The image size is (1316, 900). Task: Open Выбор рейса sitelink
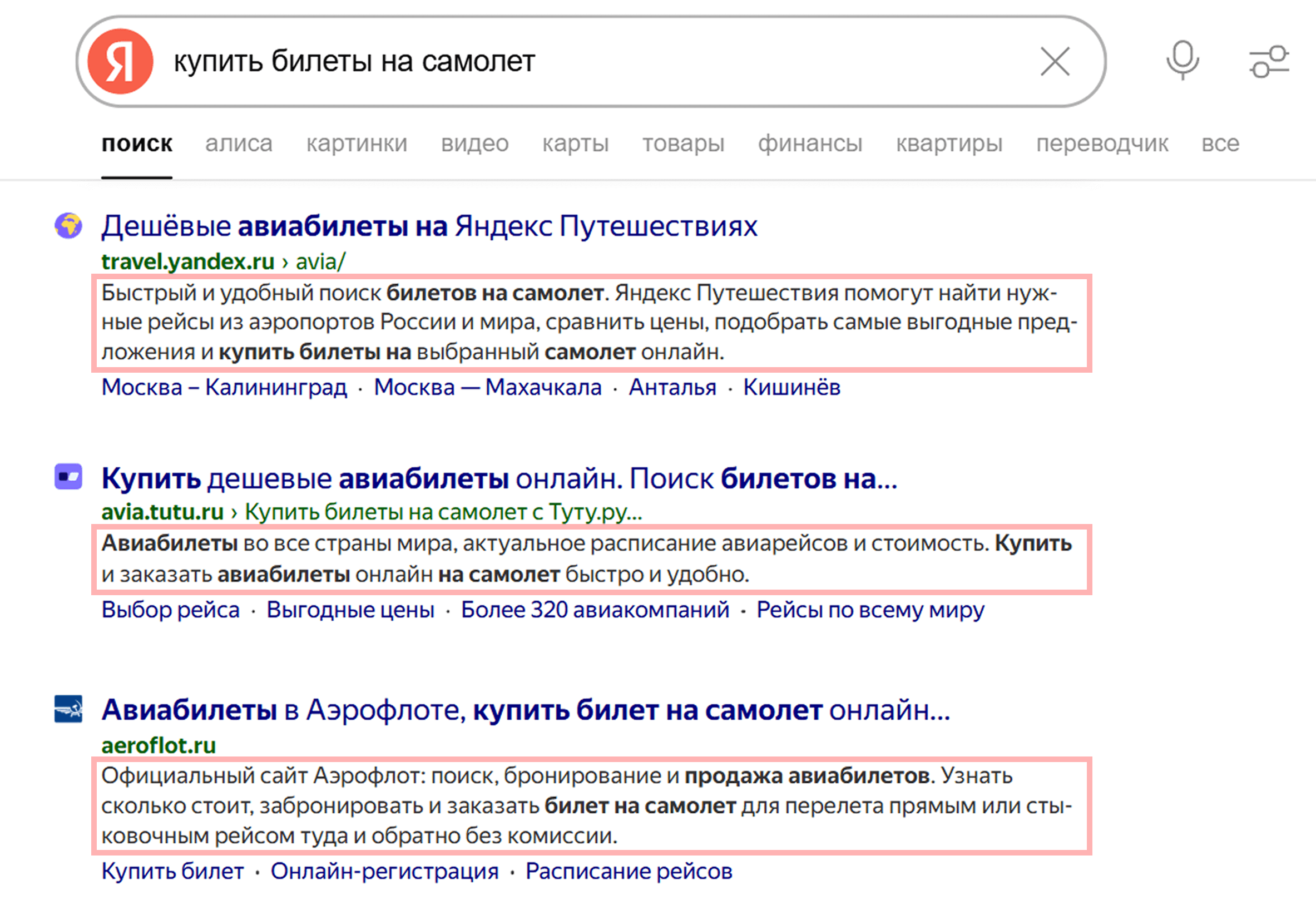[x=170, y=610]
